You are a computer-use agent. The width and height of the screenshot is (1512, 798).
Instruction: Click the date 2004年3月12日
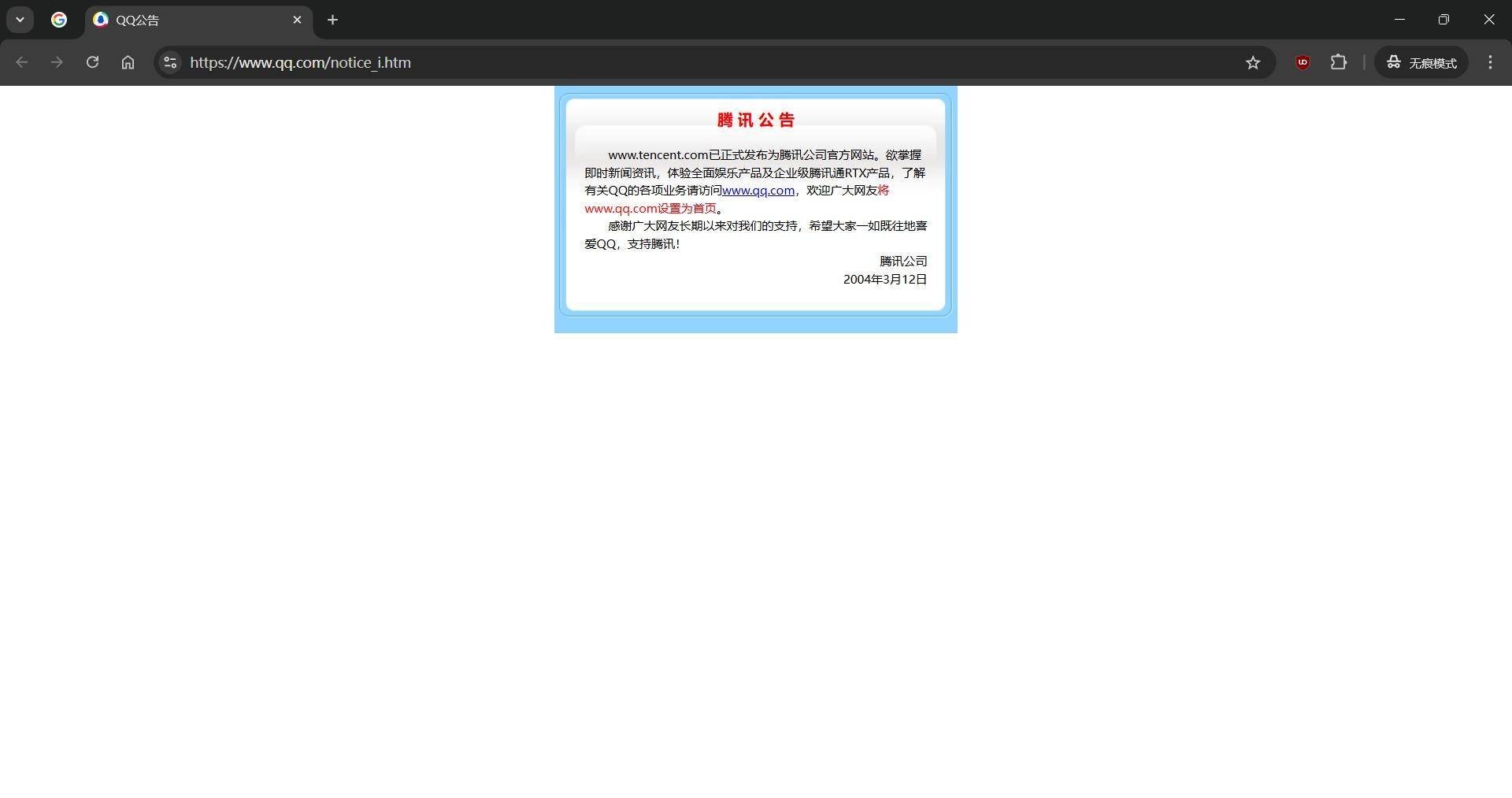(x=885, y=280)
